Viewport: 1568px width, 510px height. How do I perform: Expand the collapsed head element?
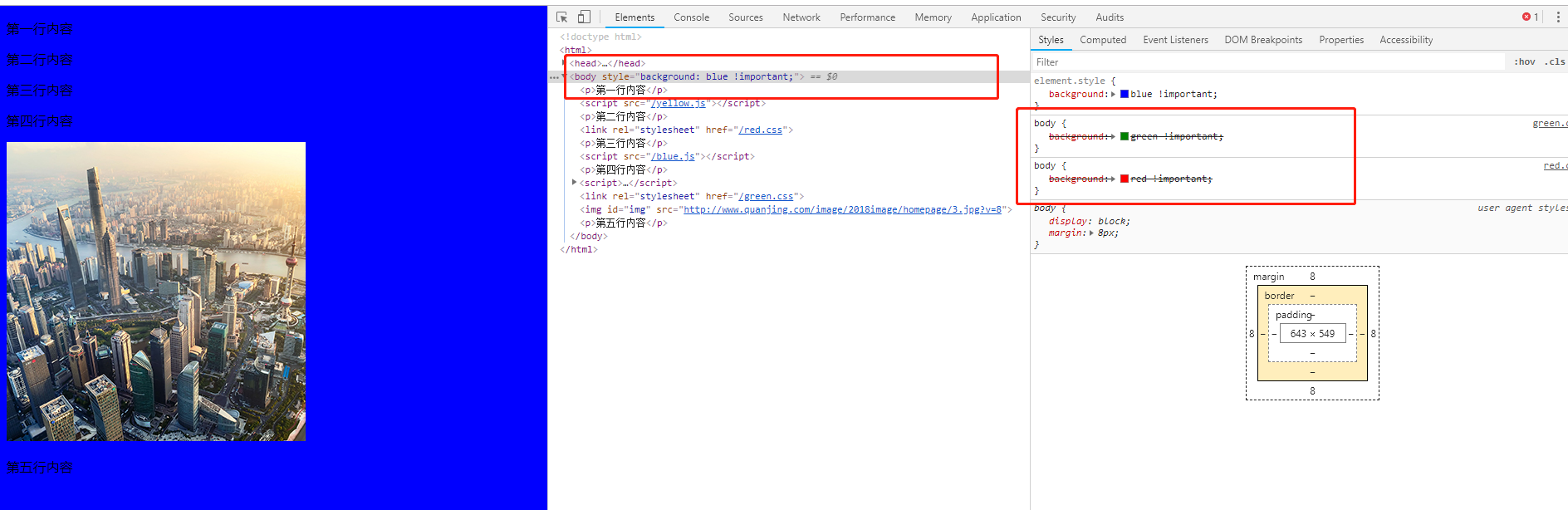tap(565, 63)
